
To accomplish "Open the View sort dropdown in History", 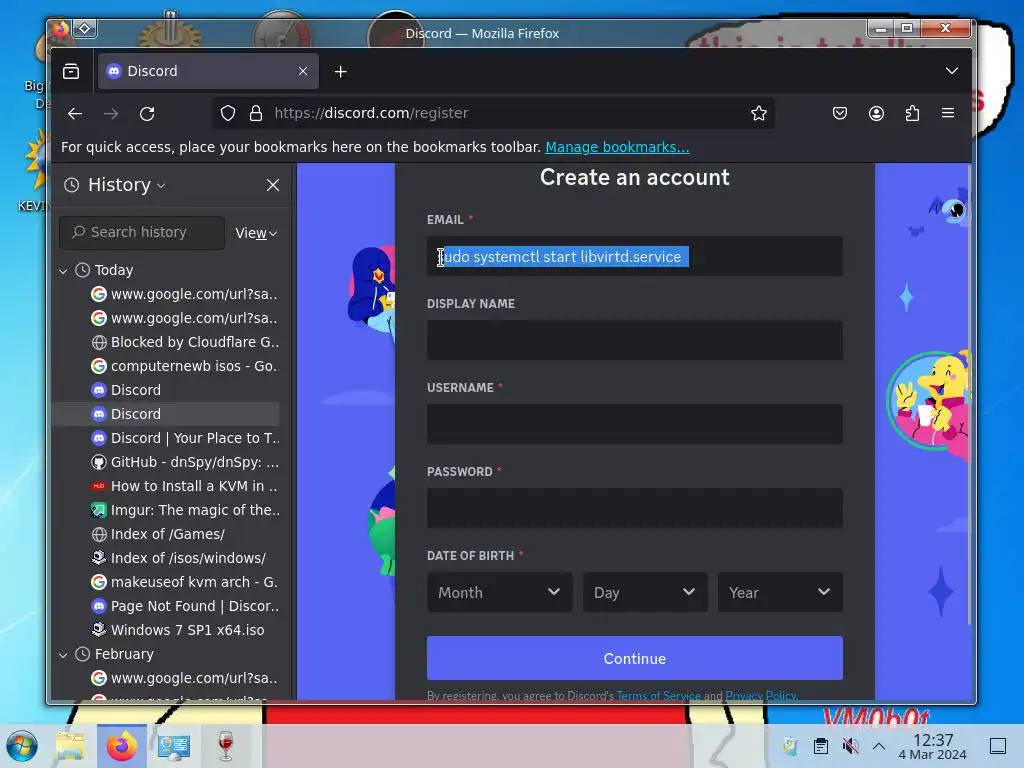I will (x=256, y=233).
